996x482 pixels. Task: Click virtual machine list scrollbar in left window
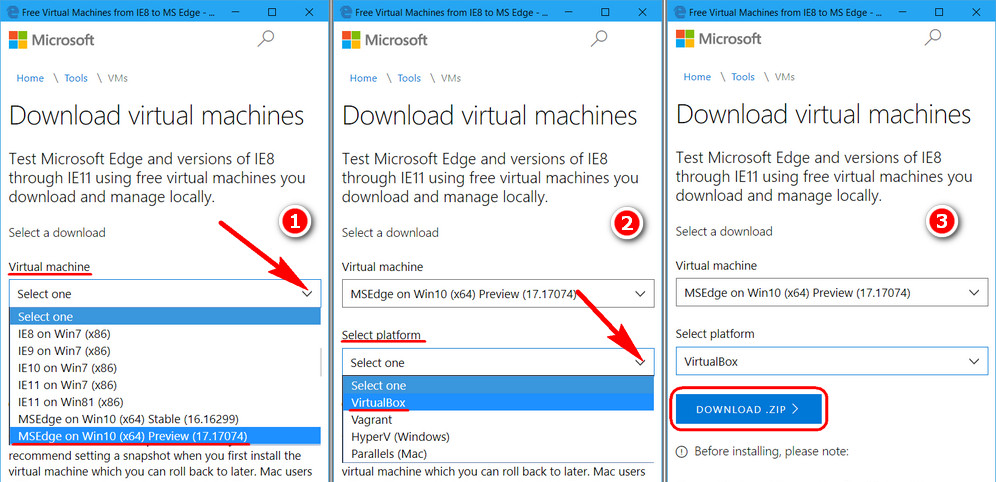[320, 362]
